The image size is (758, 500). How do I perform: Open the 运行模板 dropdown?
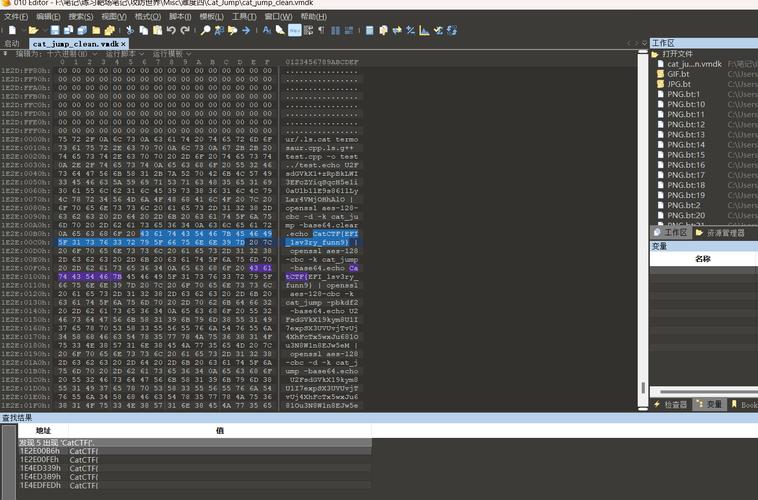point(172,54)
